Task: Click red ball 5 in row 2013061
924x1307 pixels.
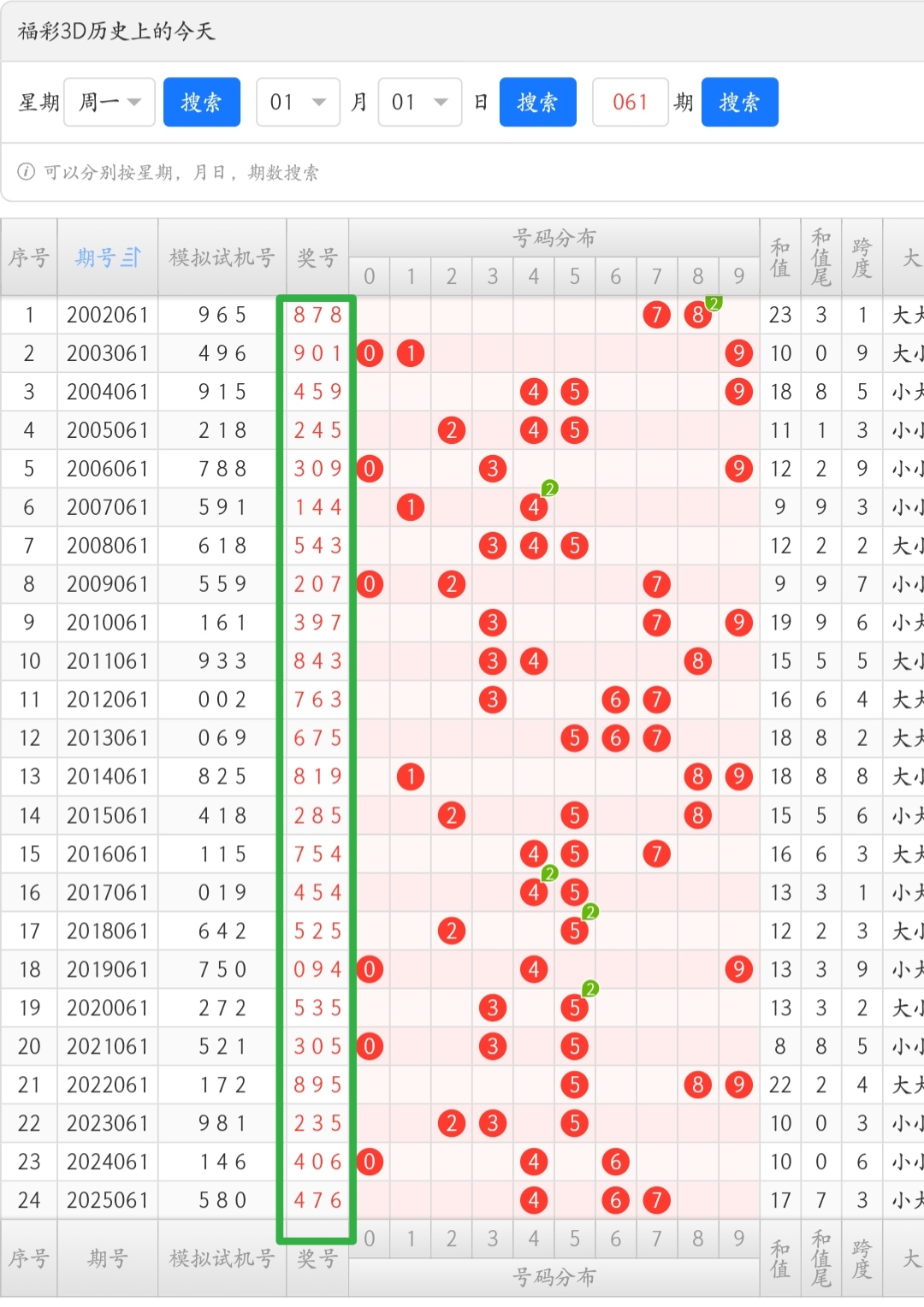Action: (x=575, y=738)
